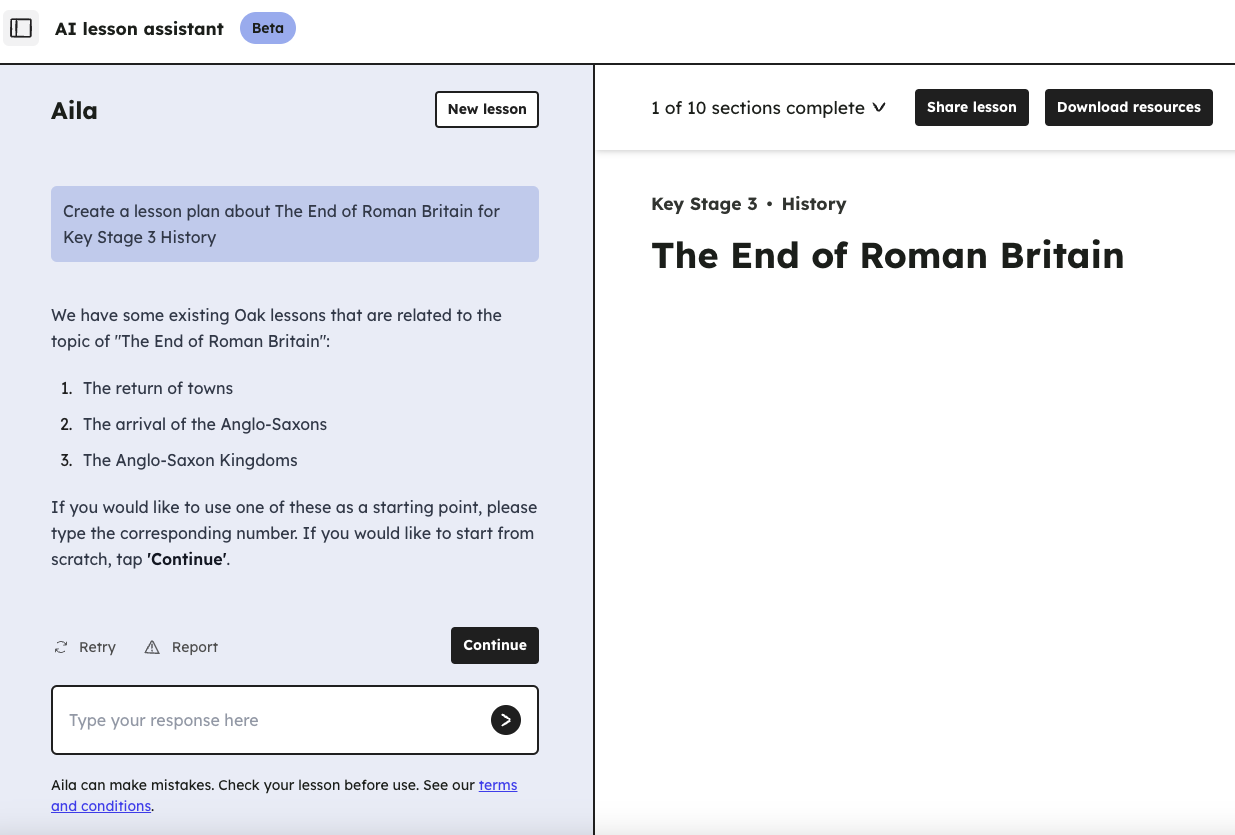Select 'The Anglo-Saxon Kingdoms' list item
The height and width of the screenshot is (835, 1235).
coord(190,460)
